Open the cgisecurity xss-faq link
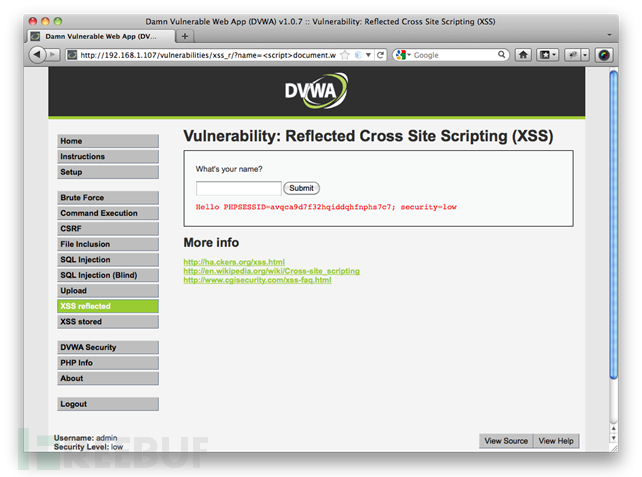642x477 pixels. 257,280
